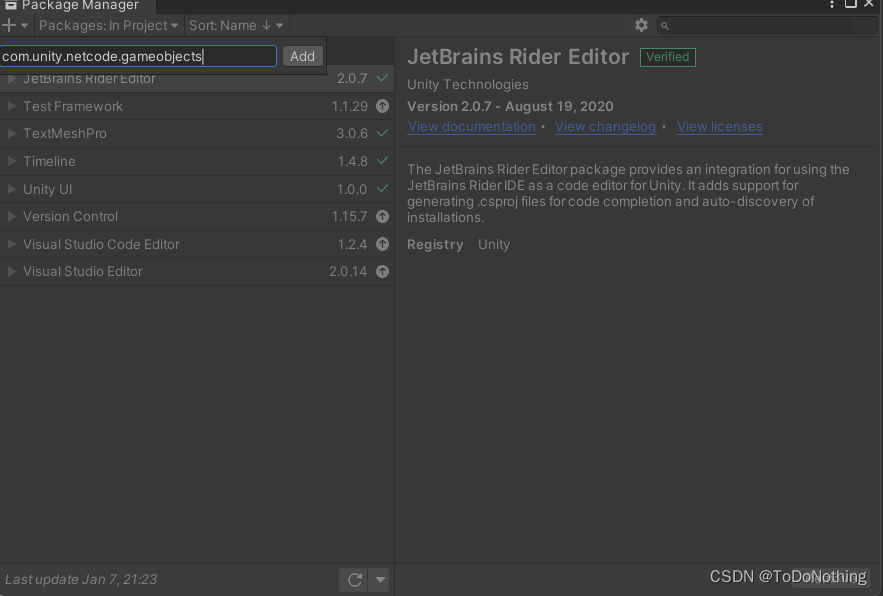Open the View licenses link
The image size is (883, 596).
[x=720, y=127]
